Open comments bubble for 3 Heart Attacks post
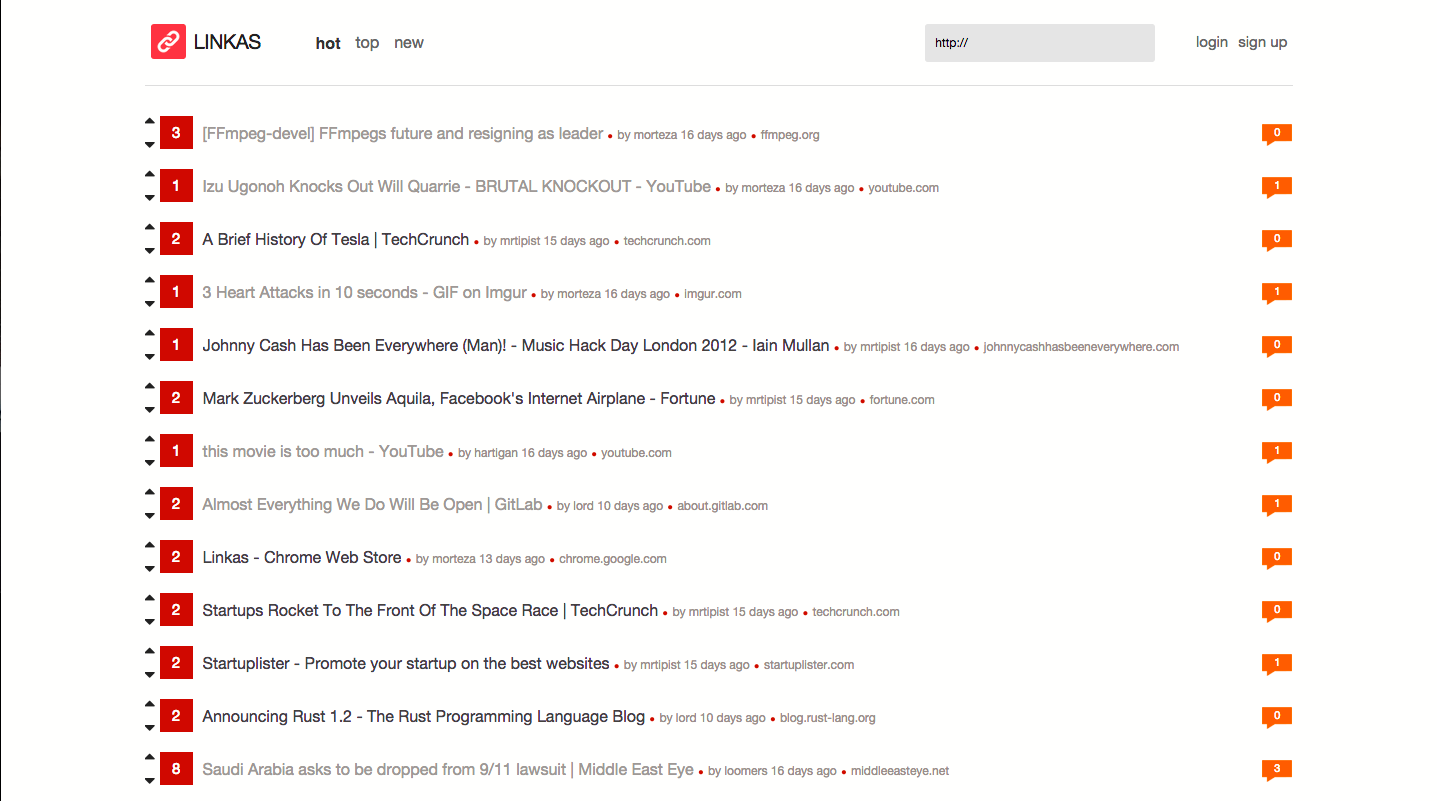The image size is (1437, 801). pyautogui.click(x=1277, y=293)
